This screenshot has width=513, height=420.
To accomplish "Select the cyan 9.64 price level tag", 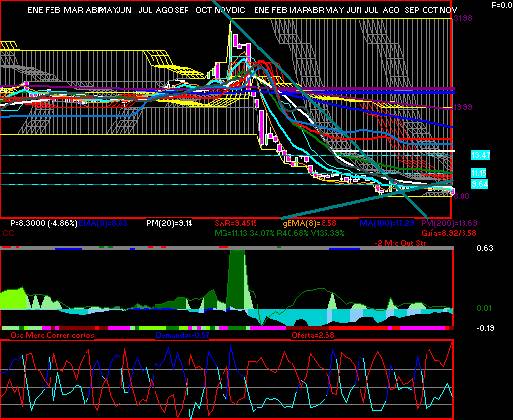I will 479,184.
